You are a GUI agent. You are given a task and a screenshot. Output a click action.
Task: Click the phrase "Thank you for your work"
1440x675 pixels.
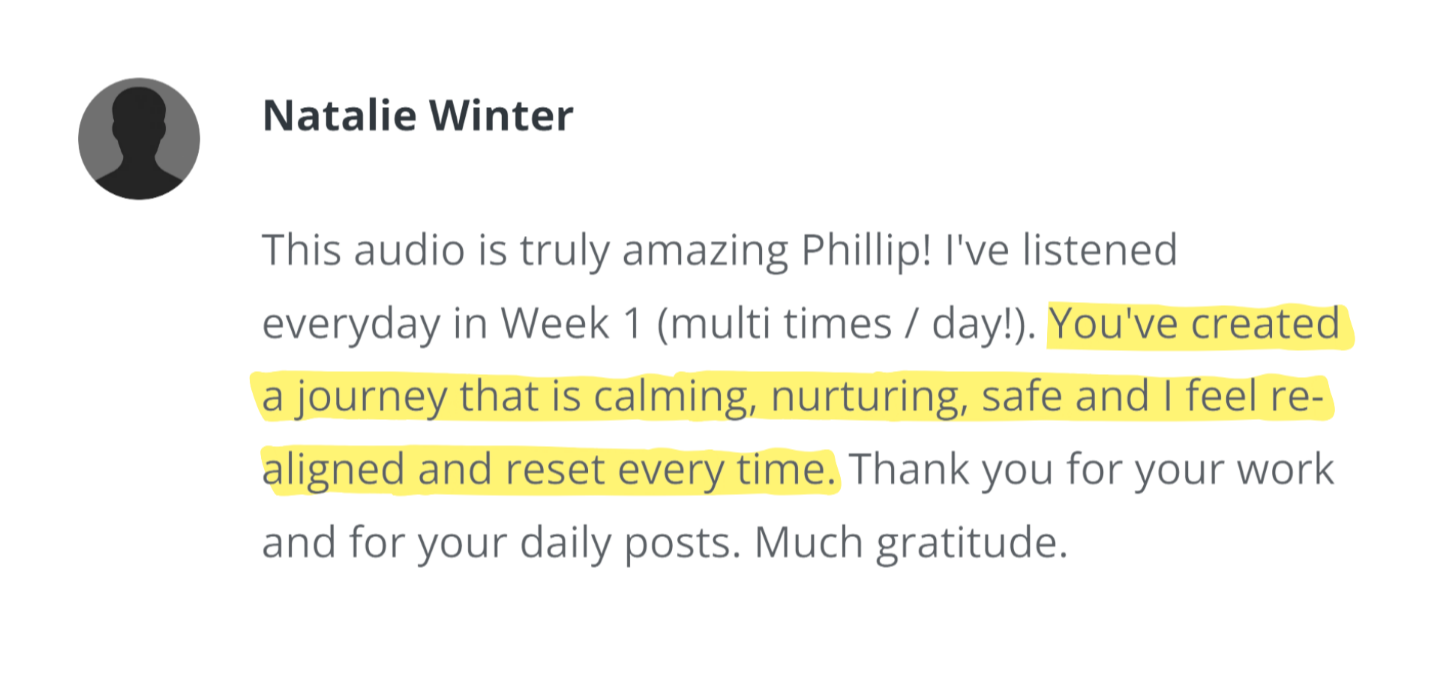[x=1090, y=471]
